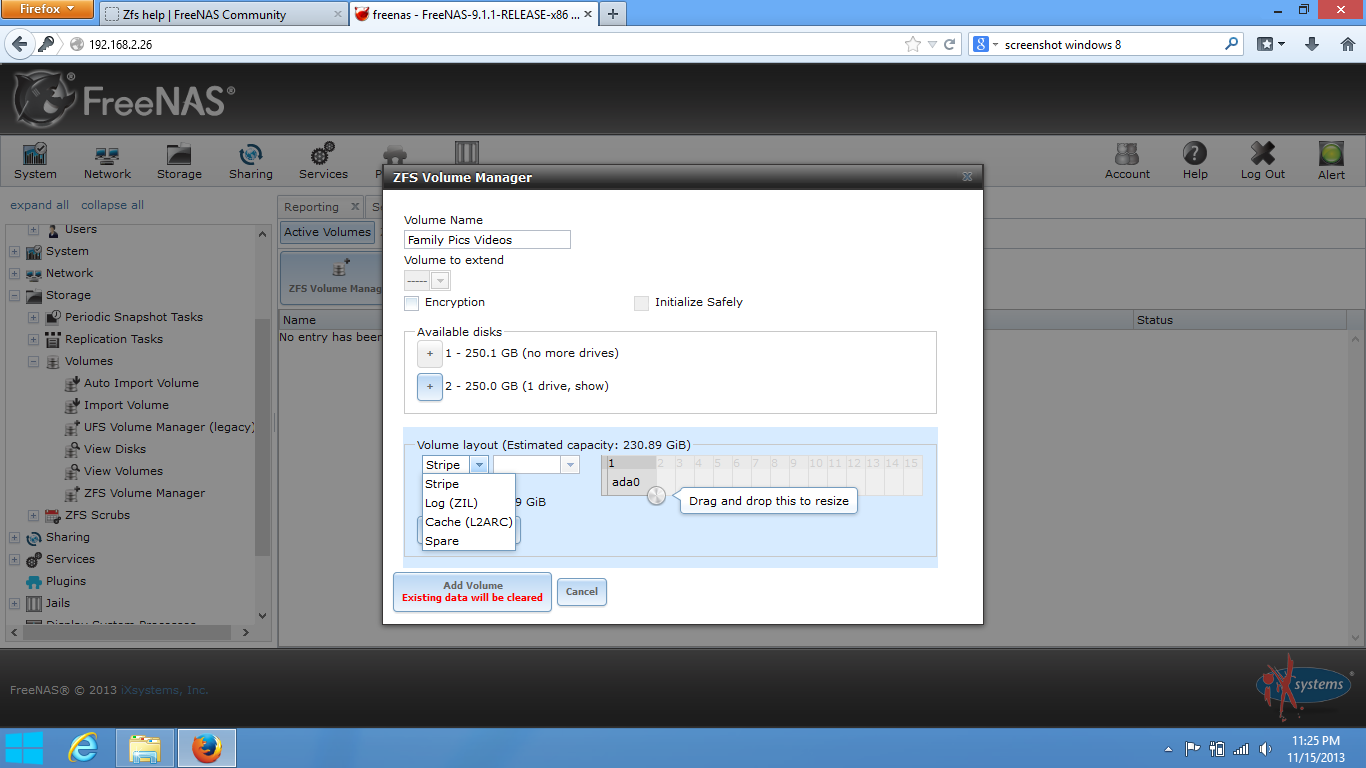1366x768 pixels.
Task: Click the Volume Name input field
Action: 487,240
